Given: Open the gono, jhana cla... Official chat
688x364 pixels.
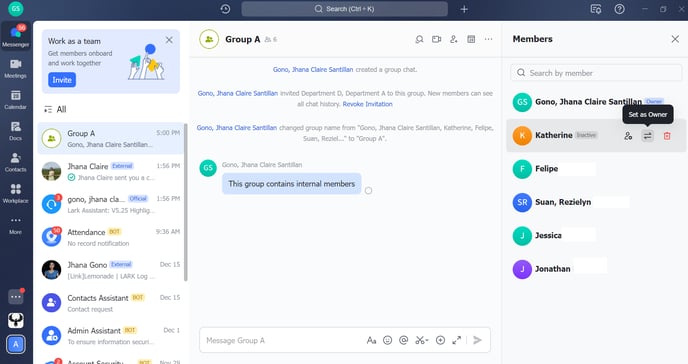Looking at the screenshot, I should coord(111,204).
